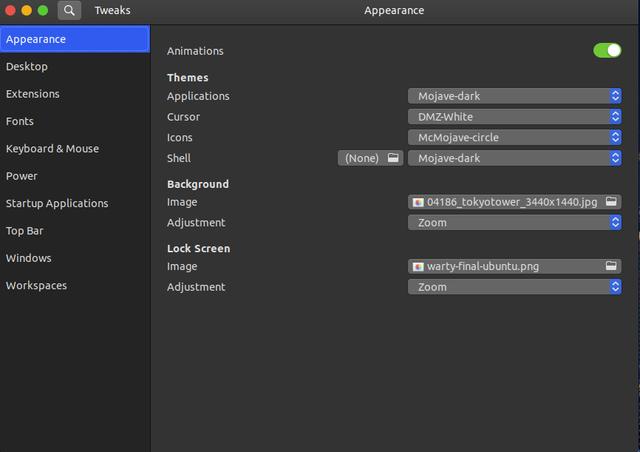Click the Background section heading
The height and width of the screenshot is (452, 640).
198,184
